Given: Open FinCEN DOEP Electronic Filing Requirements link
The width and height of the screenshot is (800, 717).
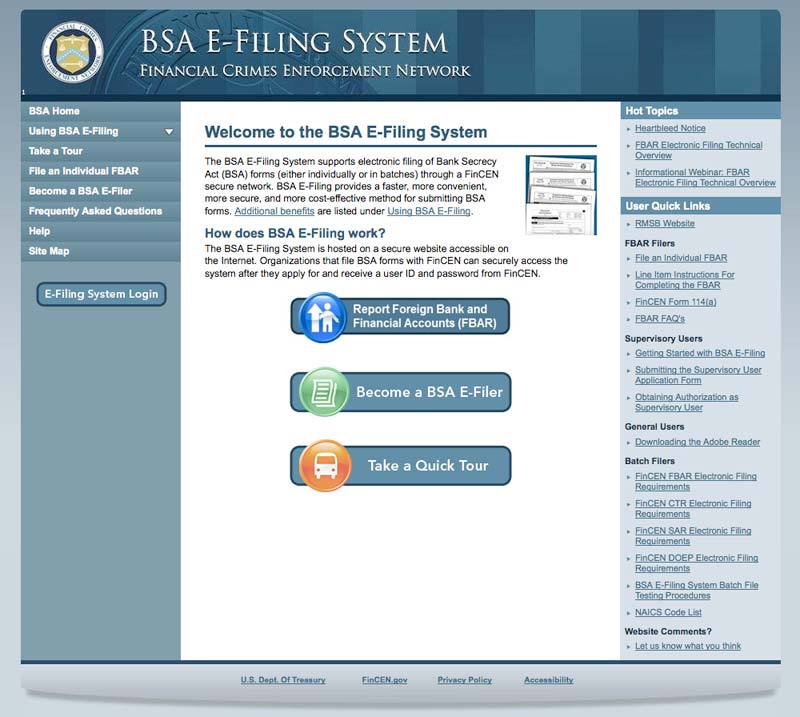Looking at the screenshot, I should click(696, 563).
